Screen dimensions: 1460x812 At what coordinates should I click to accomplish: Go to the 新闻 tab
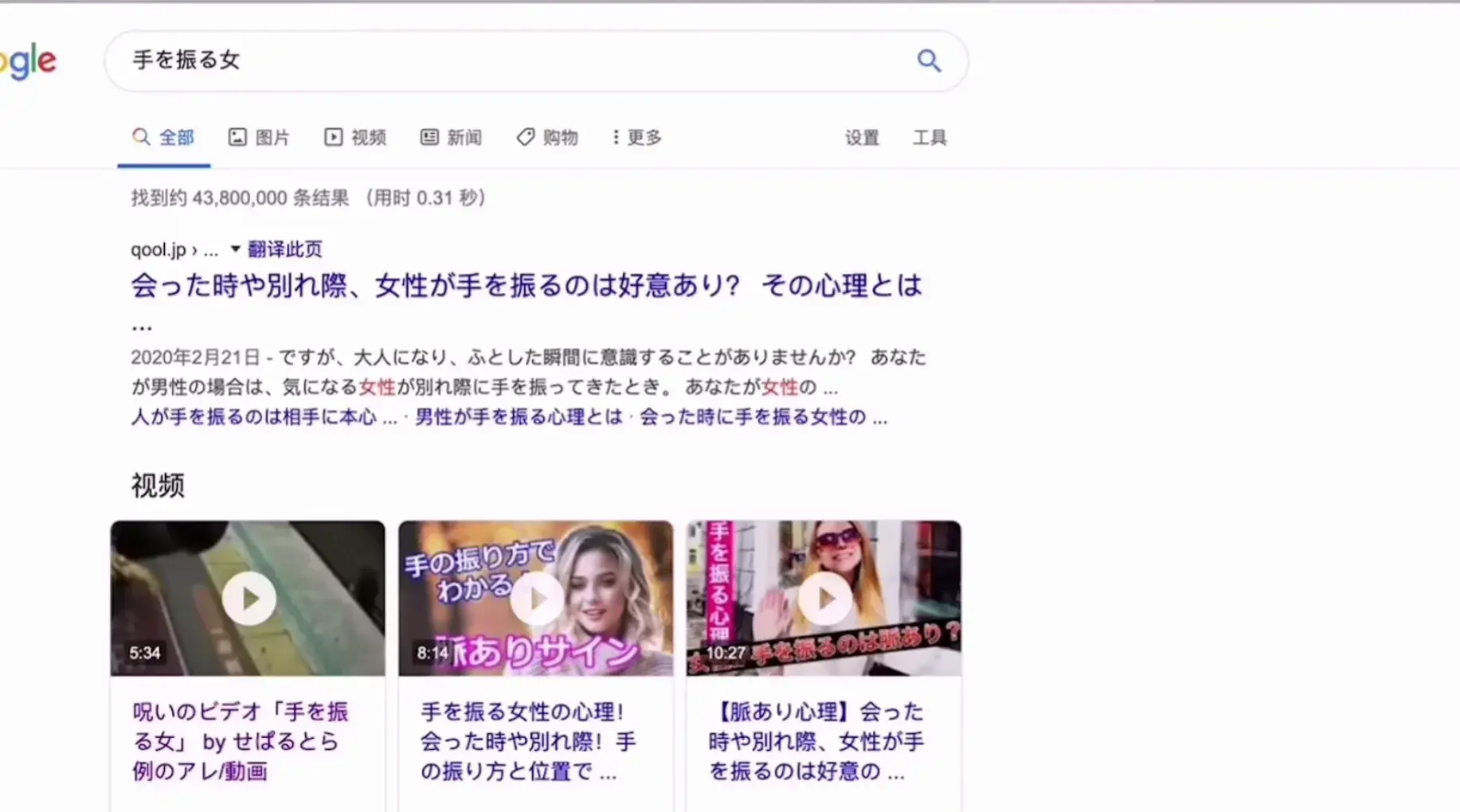point(451,138)
